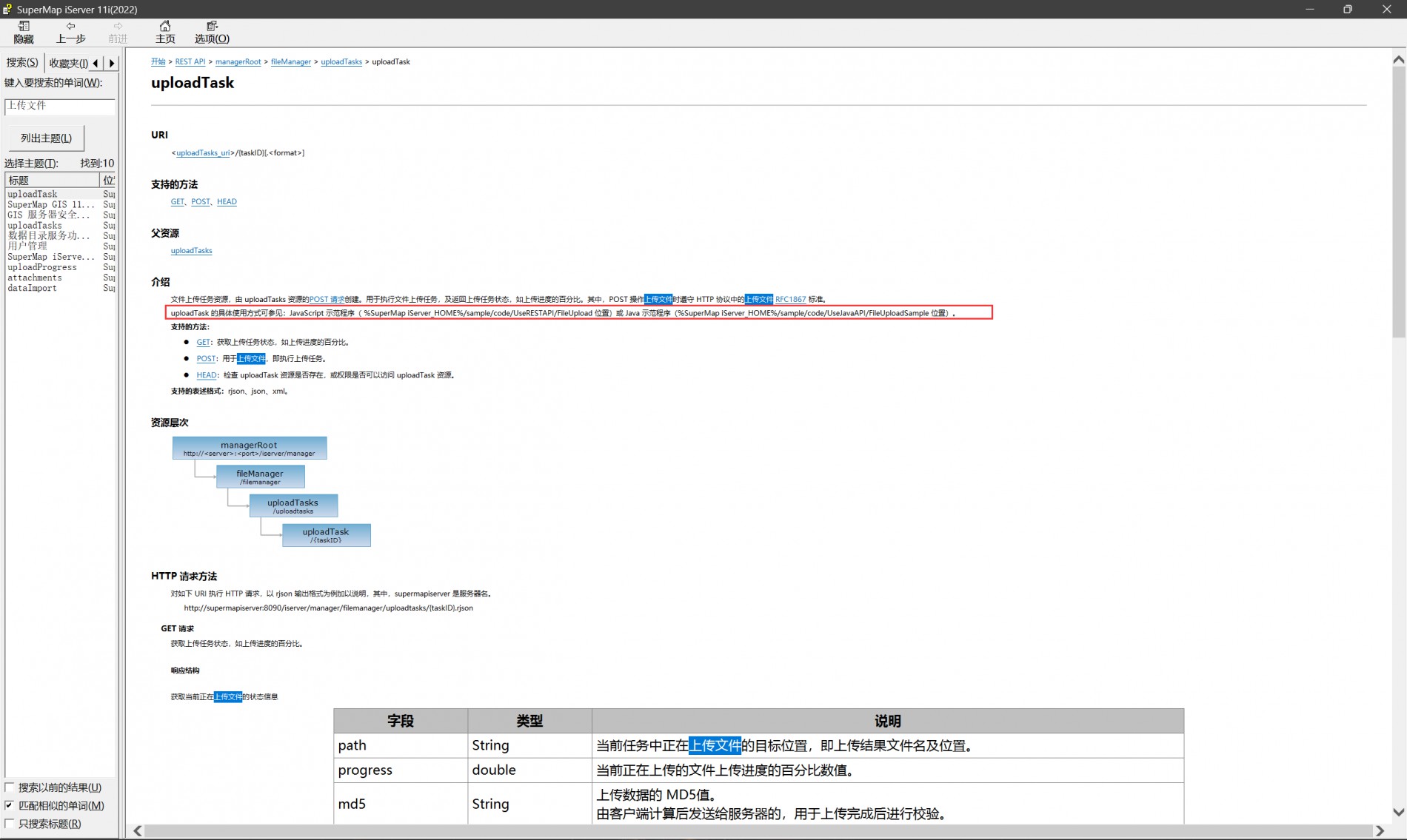Click right arrow of horizontal scrollbar
Image resolution: width=1407 pixels, height=840 pixels.
click(x=1380, y=831)
